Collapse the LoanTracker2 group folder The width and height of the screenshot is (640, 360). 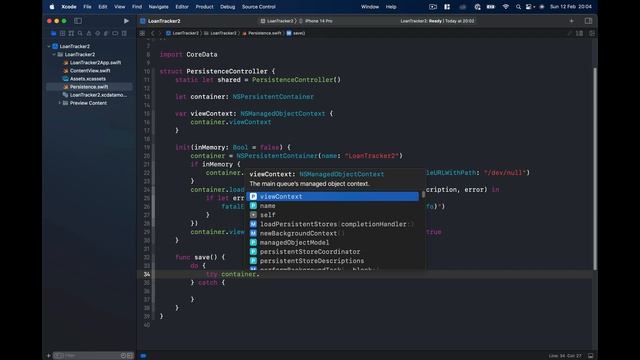tap(54, 54)
